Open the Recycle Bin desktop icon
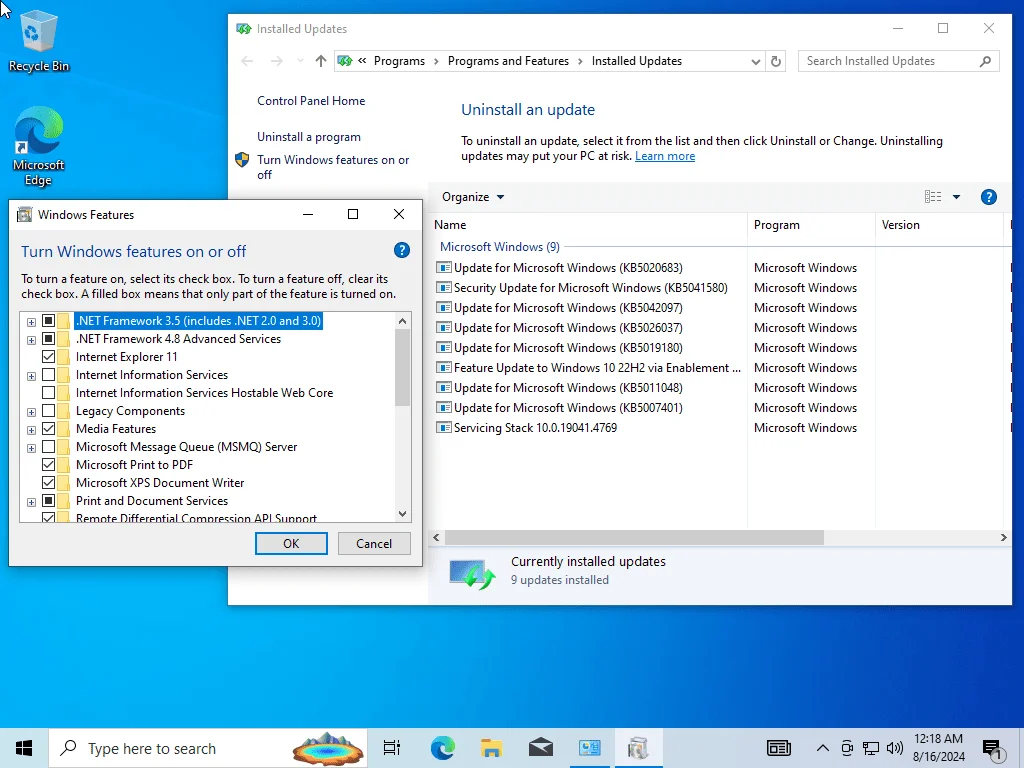Screen dimensions: 1024x768 [39, 40]
